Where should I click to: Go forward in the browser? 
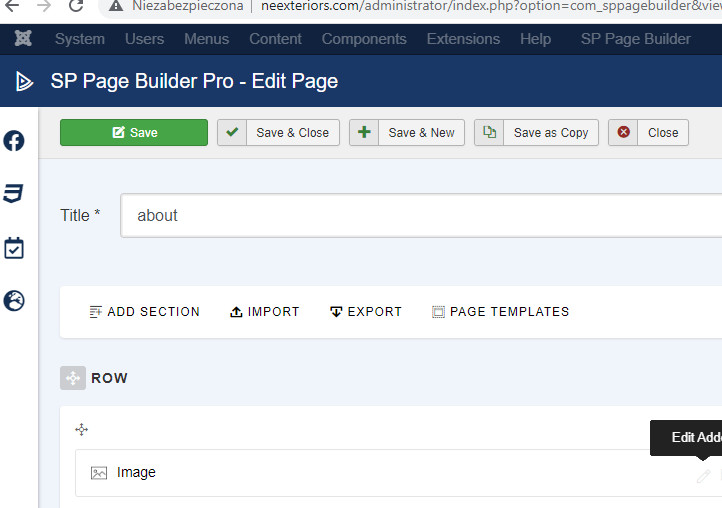44,6
